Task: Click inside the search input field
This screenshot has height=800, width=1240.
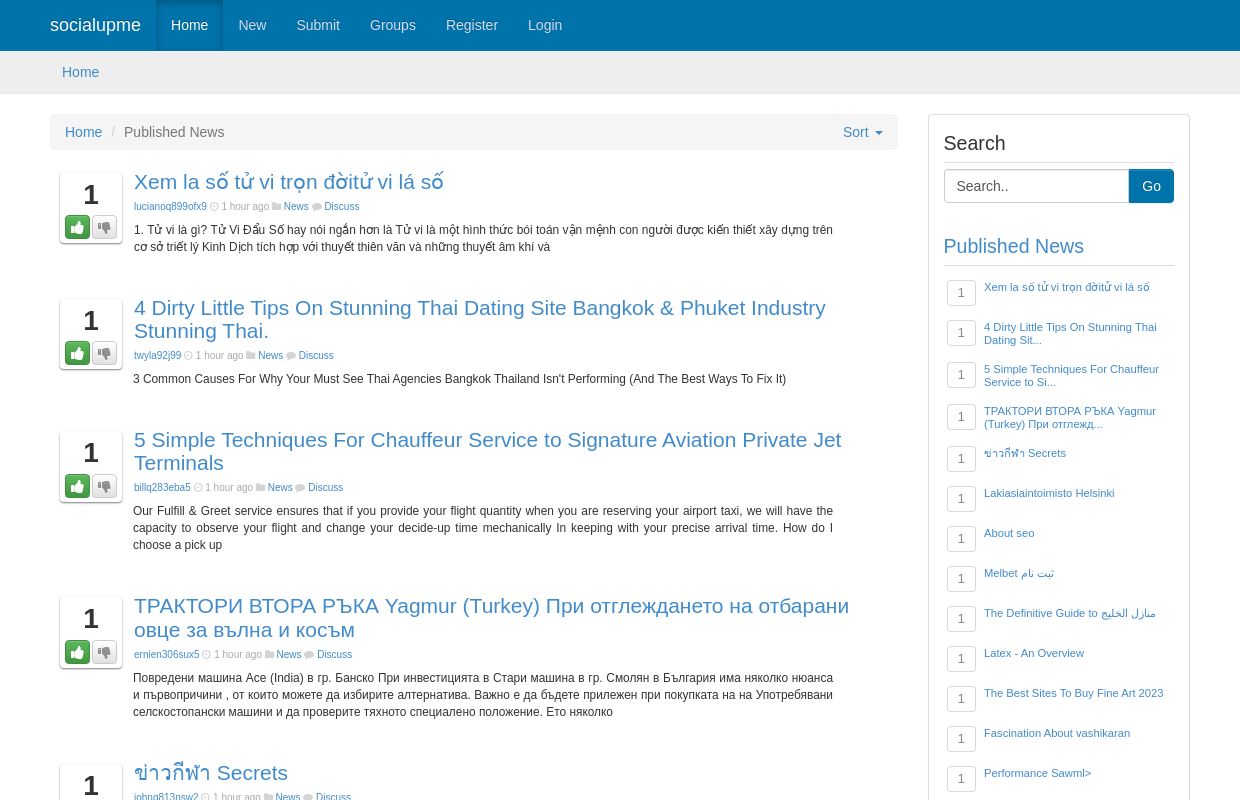Action: pos(1036,186)
